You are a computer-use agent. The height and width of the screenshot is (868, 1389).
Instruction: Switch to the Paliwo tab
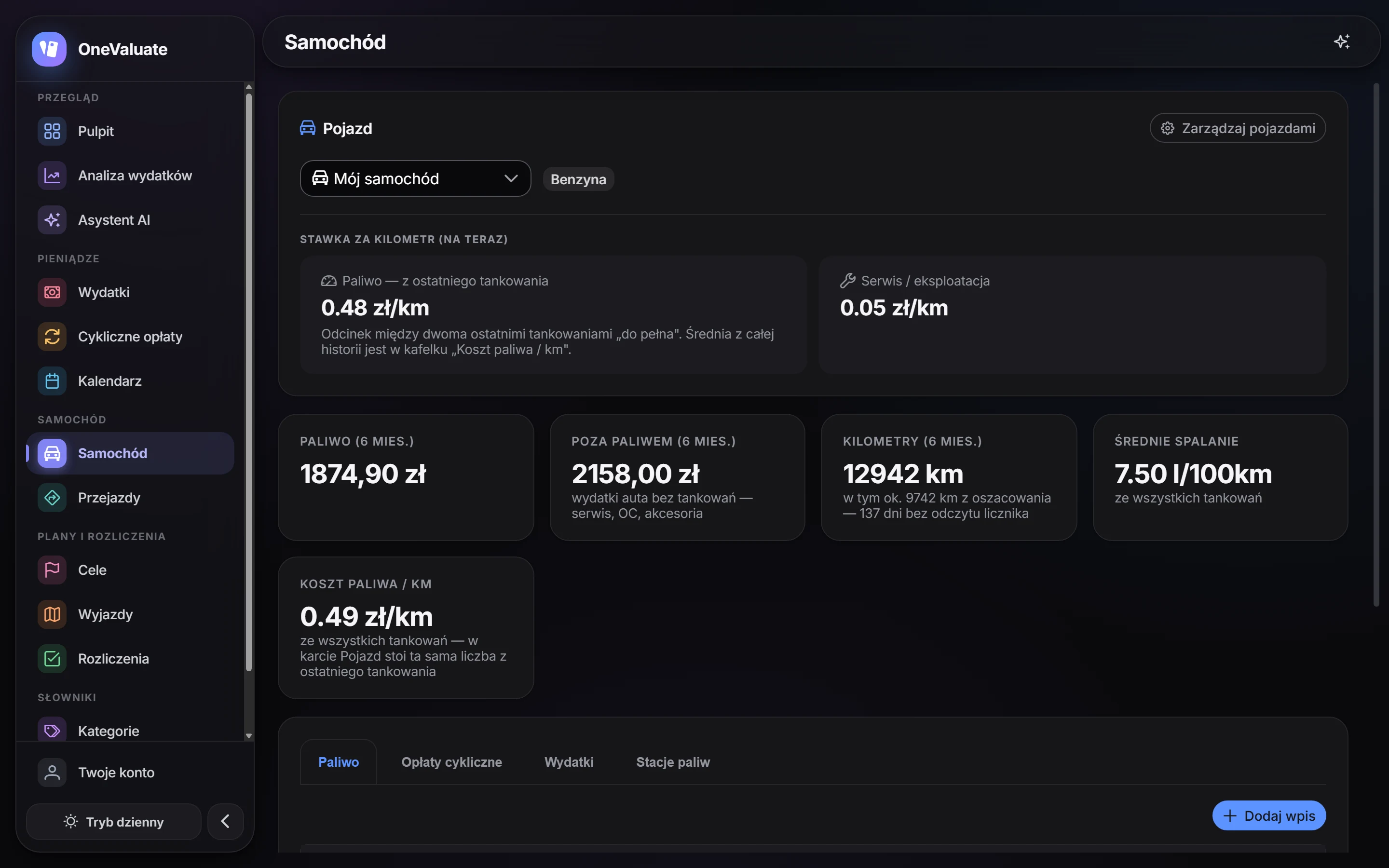pos(339,762)
